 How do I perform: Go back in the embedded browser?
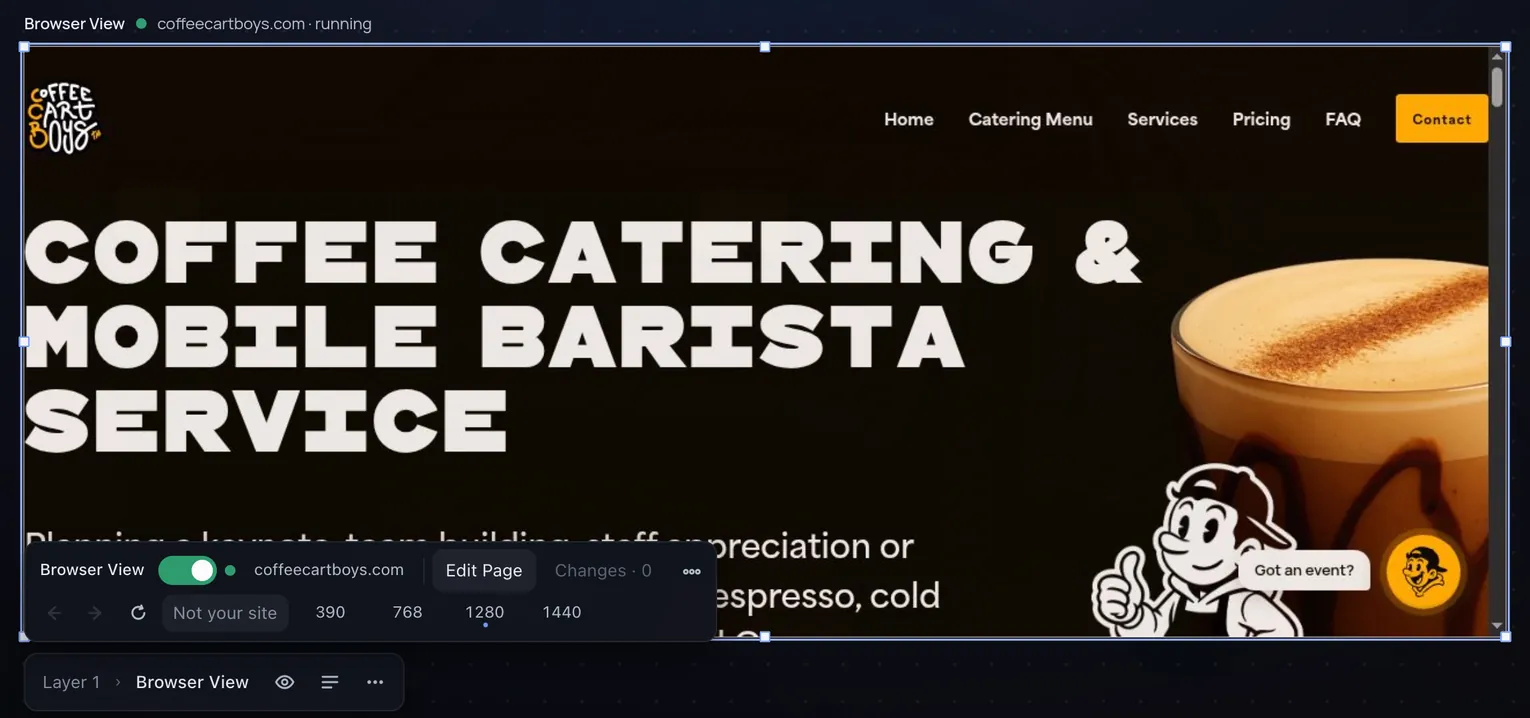click(55, 612)
